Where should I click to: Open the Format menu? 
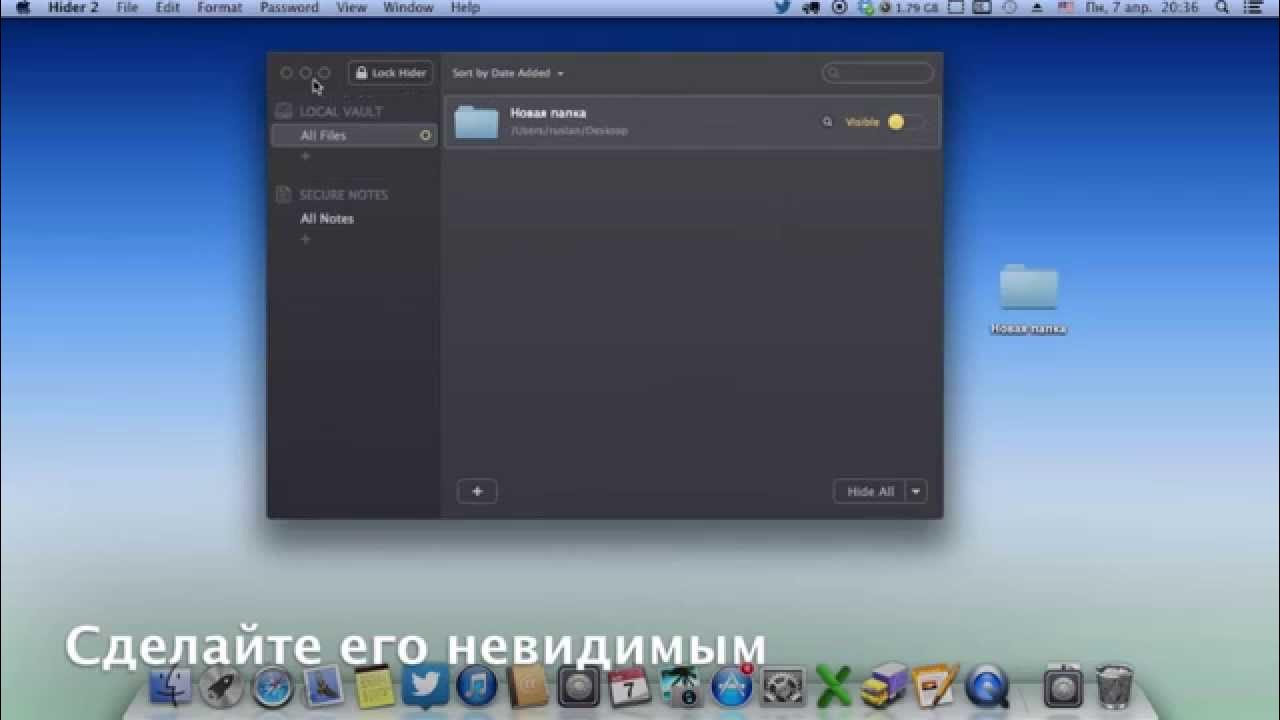pos(220,7)
